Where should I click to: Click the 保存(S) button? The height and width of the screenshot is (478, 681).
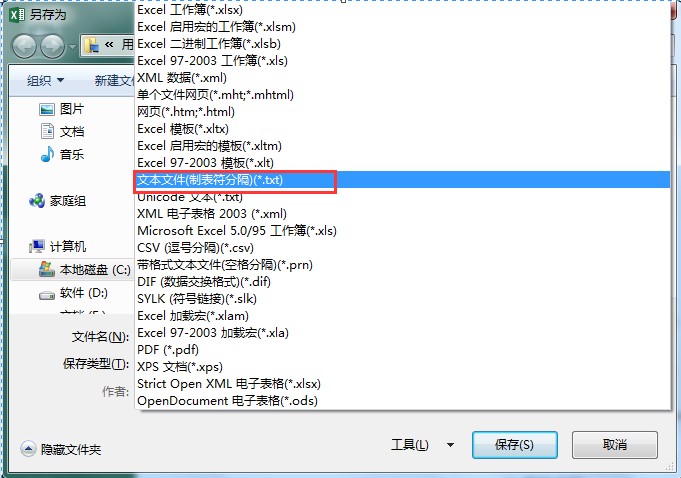coord(515,445)
